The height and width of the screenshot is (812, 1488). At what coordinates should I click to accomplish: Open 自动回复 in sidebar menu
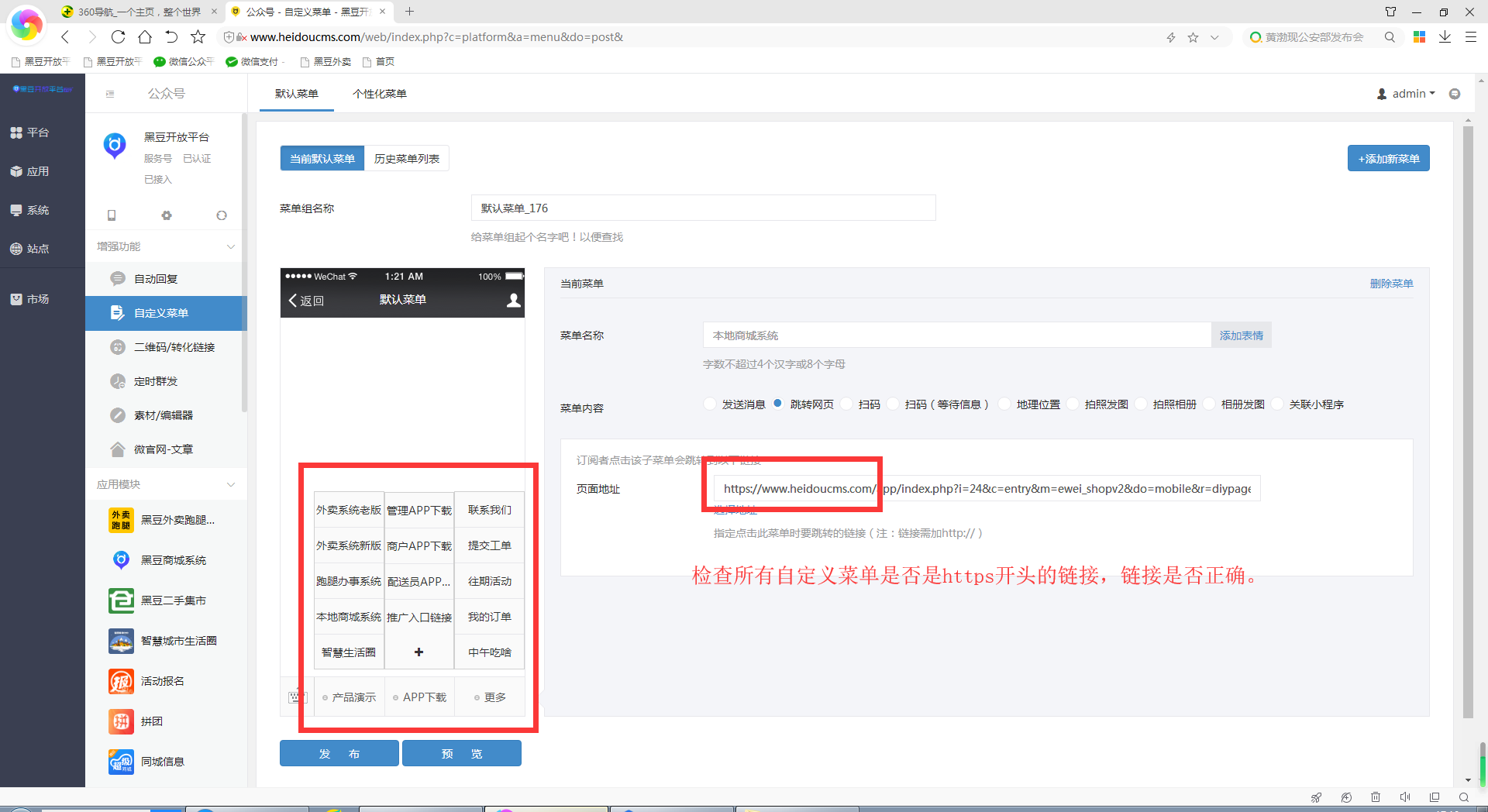pos(166,279)
